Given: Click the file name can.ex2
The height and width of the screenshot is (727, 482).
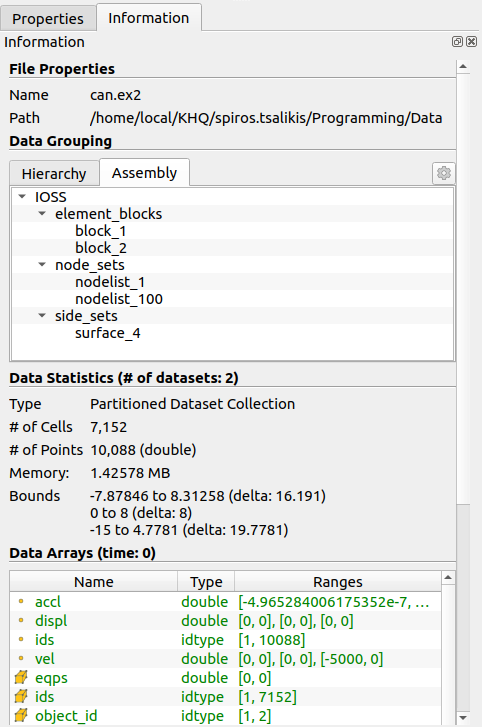Looking at the screenshot, I should (115, 95).
